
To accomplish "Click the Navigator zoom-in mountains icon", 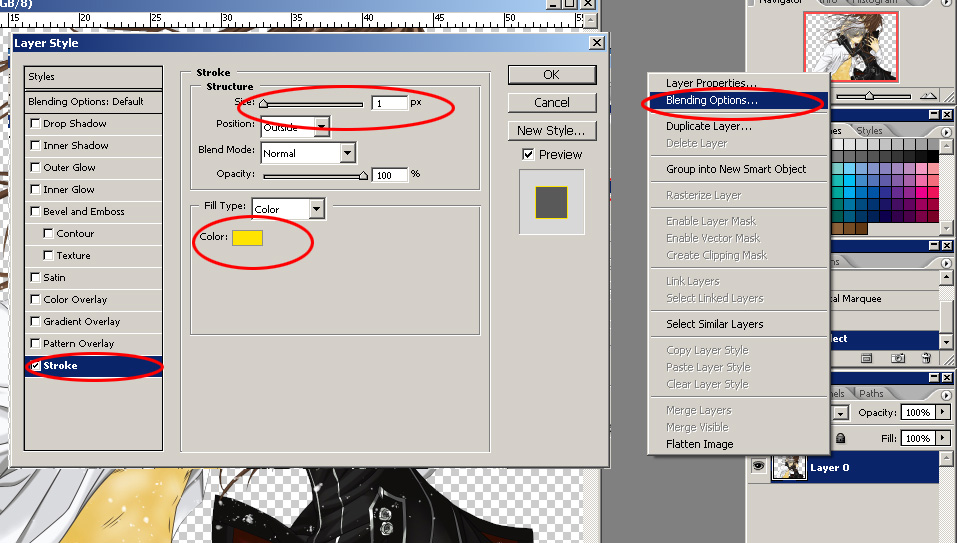I will click(927, 95).
